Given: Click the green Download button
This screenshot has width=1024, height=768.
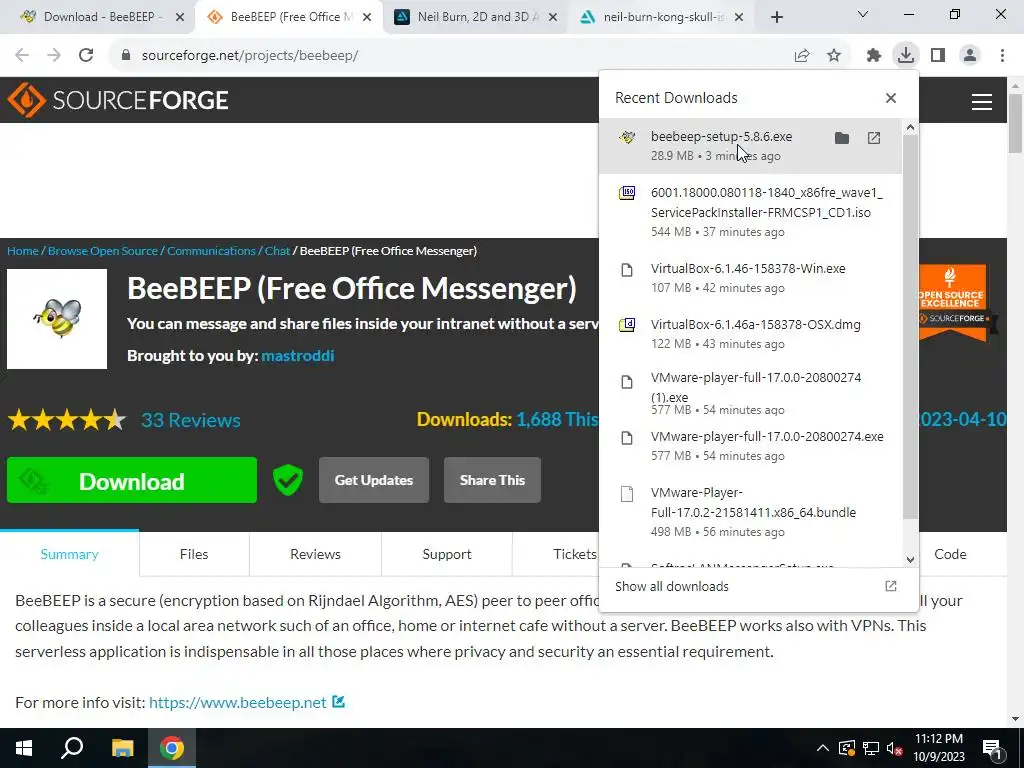Looking at the screenshot, I should click(132, 481).
